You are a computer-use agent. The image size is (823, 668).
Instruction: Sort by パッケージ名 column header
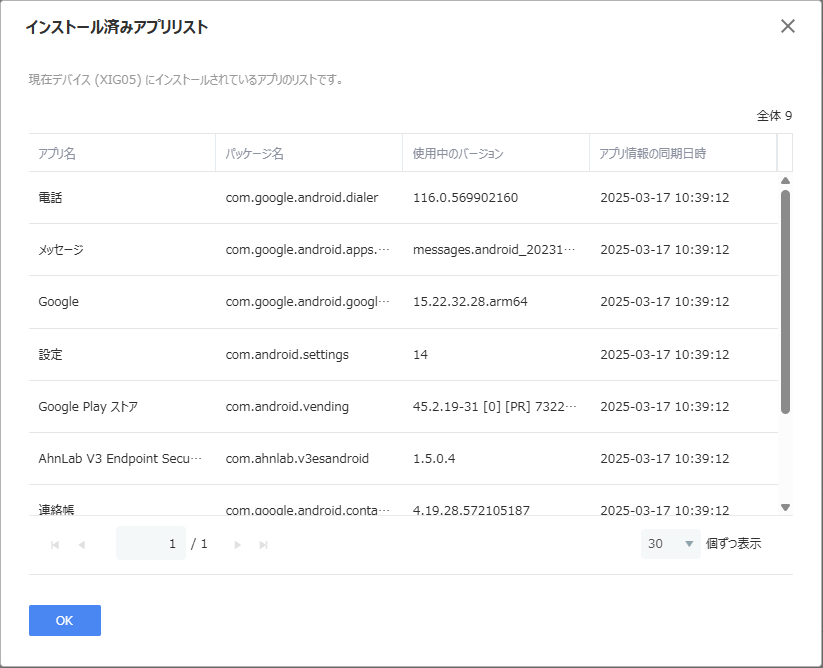point(309,153)
